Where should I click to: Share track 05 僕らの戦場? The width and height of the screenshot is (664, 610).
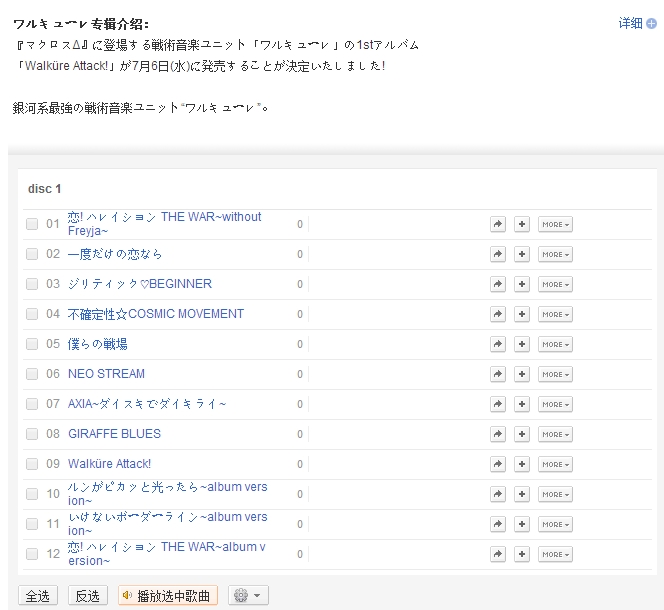pos(498,344)
